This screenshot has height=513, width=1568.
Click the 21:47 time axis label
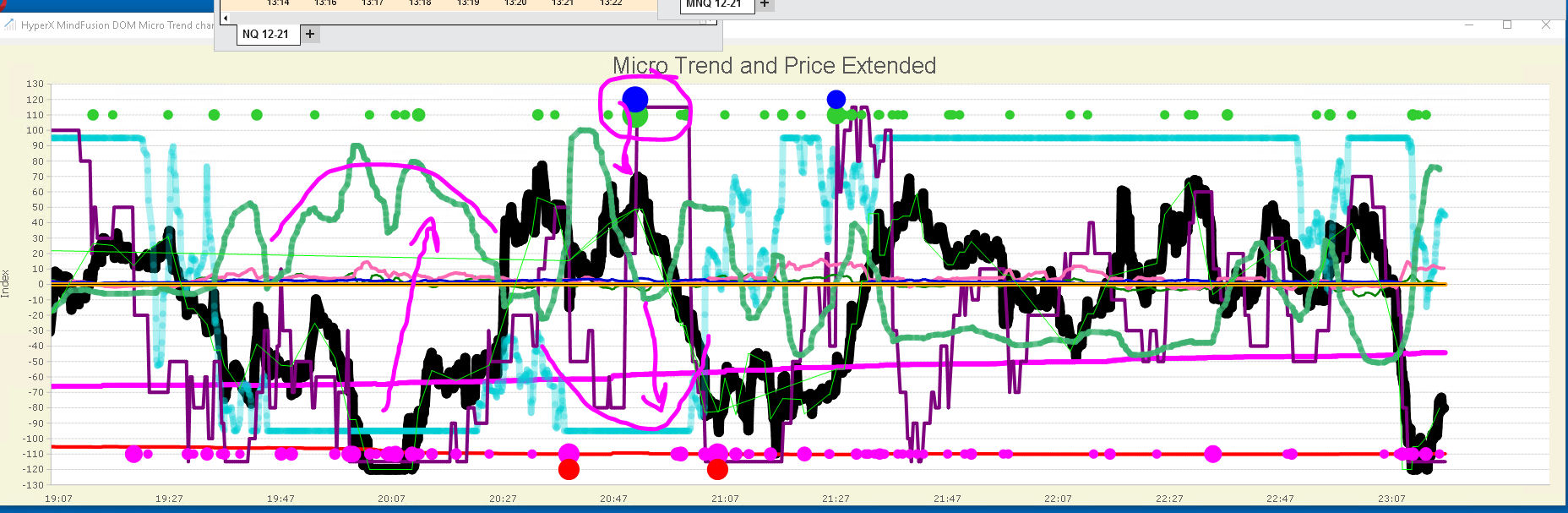pyautogui.click(x=947, y=499)
